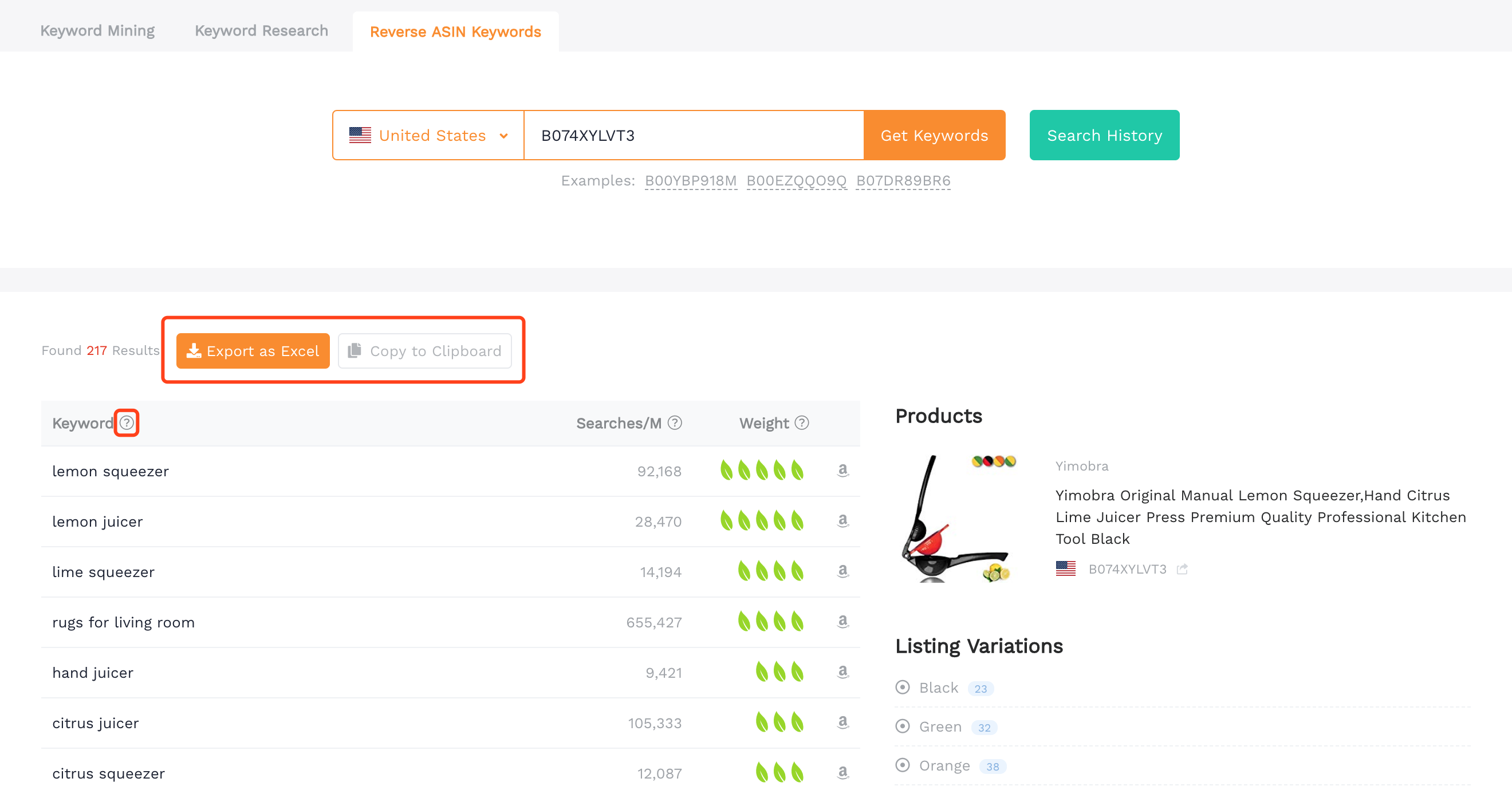The image size is (1512, 798).
Task: Click weight leaves for lemon juicer
Action: (x=762, y=521)
